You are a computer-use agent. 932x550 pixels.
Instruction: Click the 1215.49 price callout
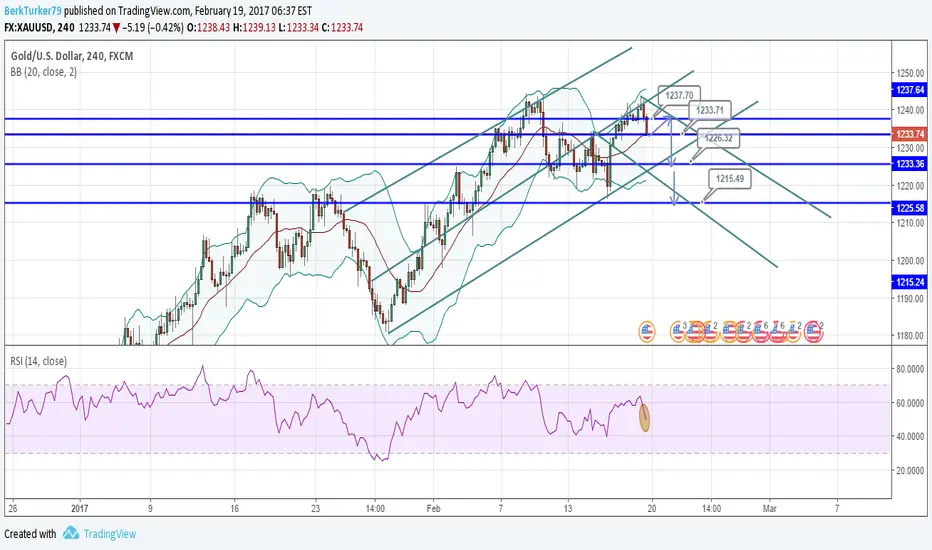click(730, 178)
